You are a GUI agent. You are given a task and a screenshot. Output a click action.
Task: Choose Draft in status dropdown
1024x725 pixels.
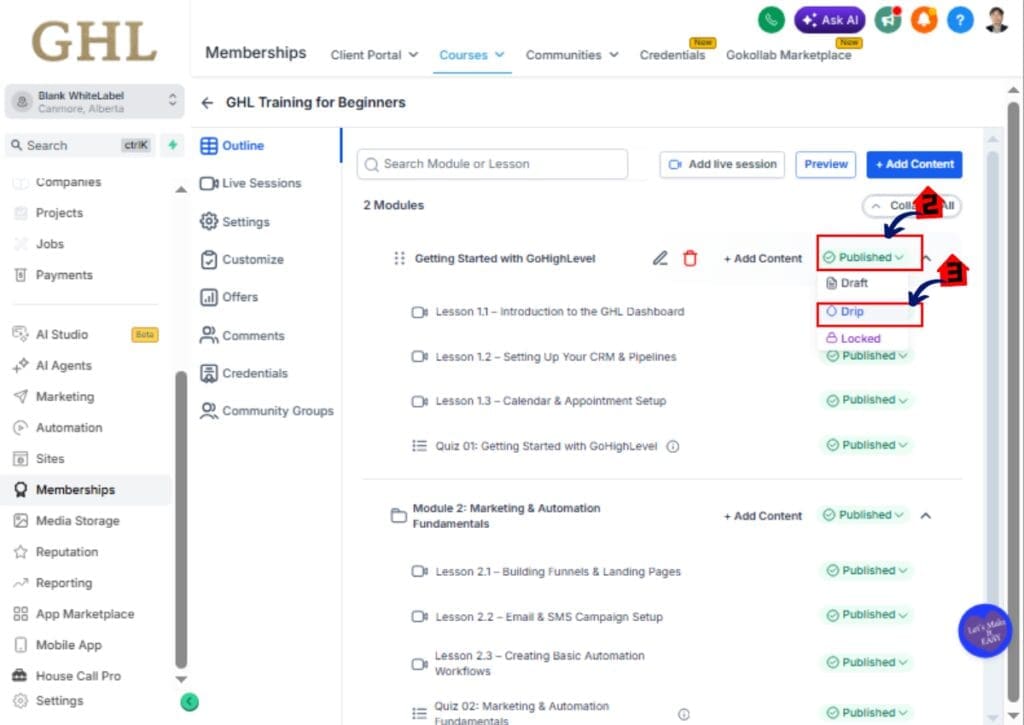pos(847,283)
